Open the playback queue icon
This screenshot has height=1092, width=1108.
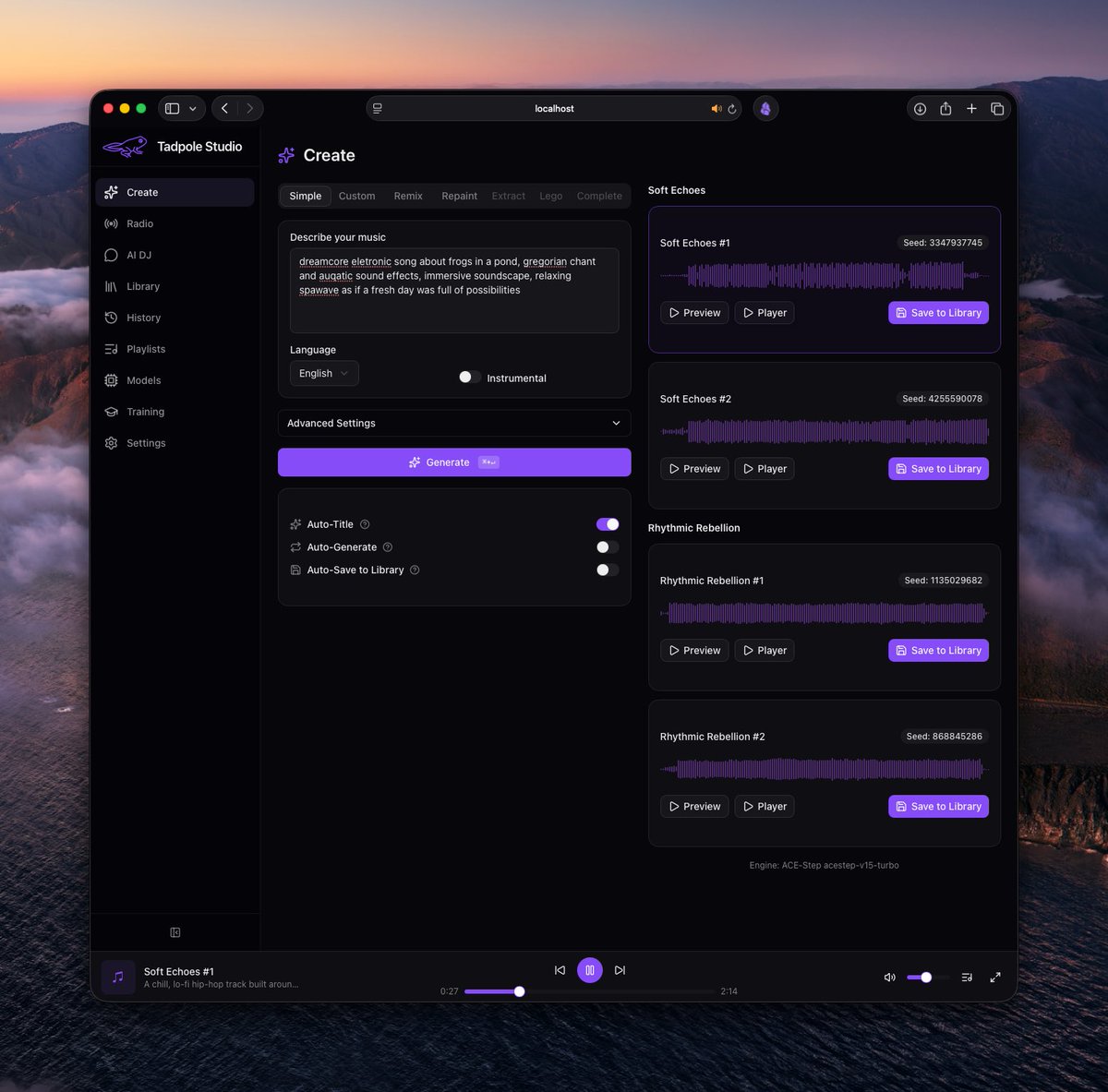point(967,978)
